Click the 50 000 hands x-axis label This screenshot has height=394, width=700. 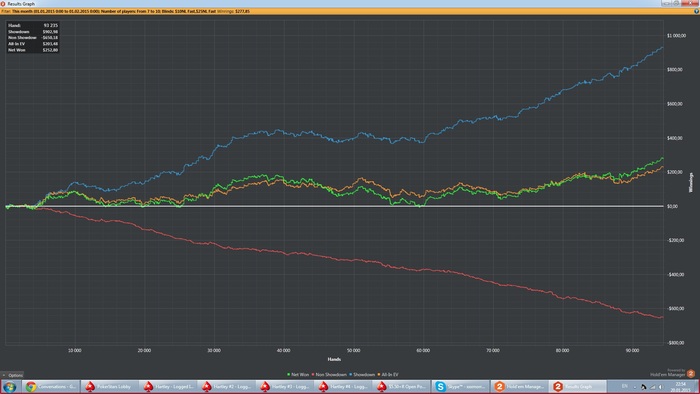click(353, 351)
